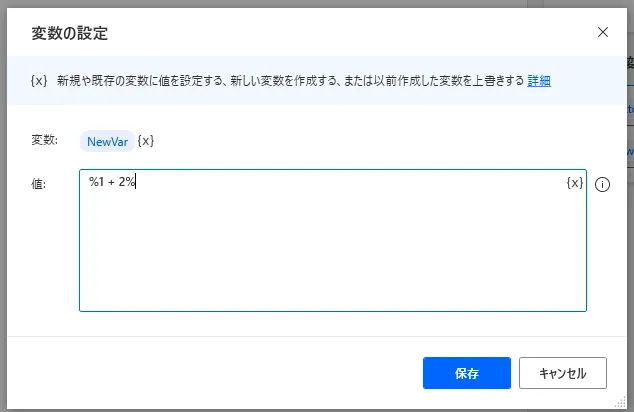Place cursor in the %1 + 2% text

pos(112,182)
